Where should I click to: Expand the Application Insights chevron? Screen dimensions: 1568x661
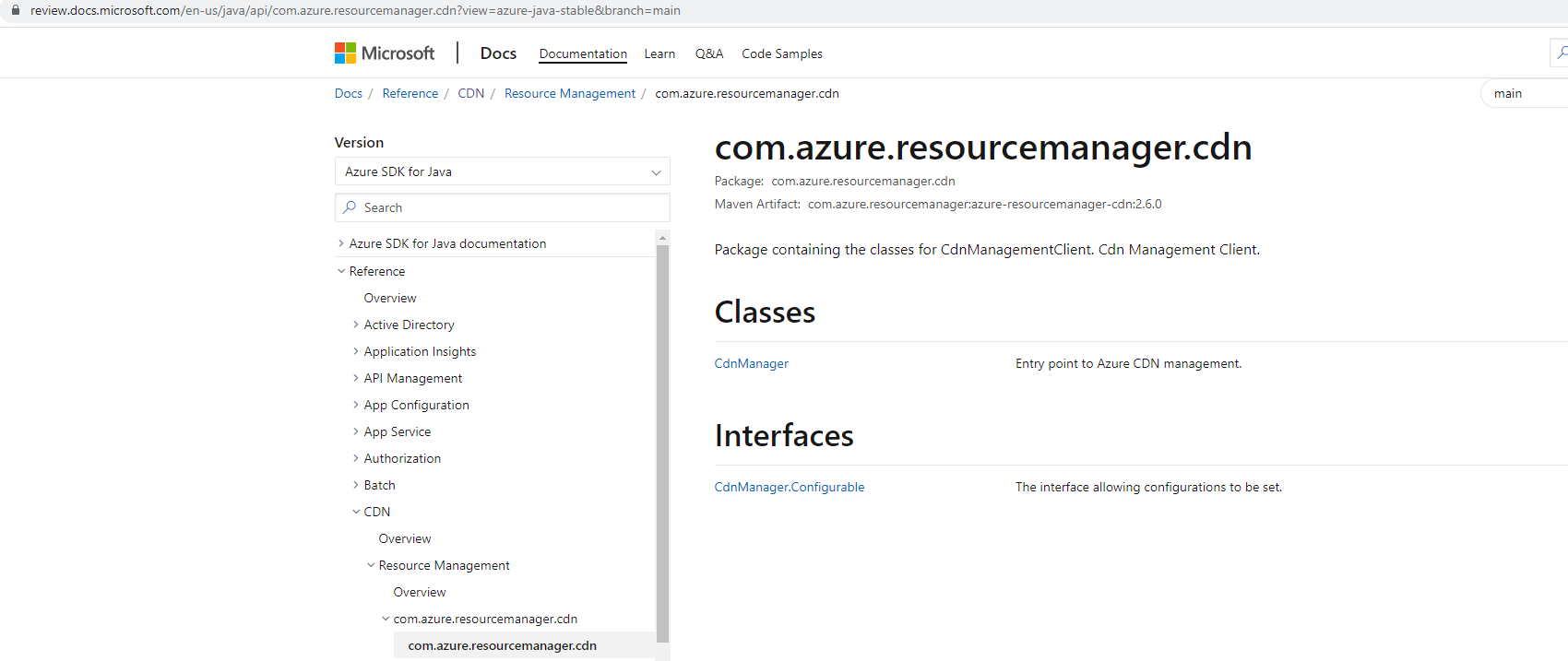(356, 351)
